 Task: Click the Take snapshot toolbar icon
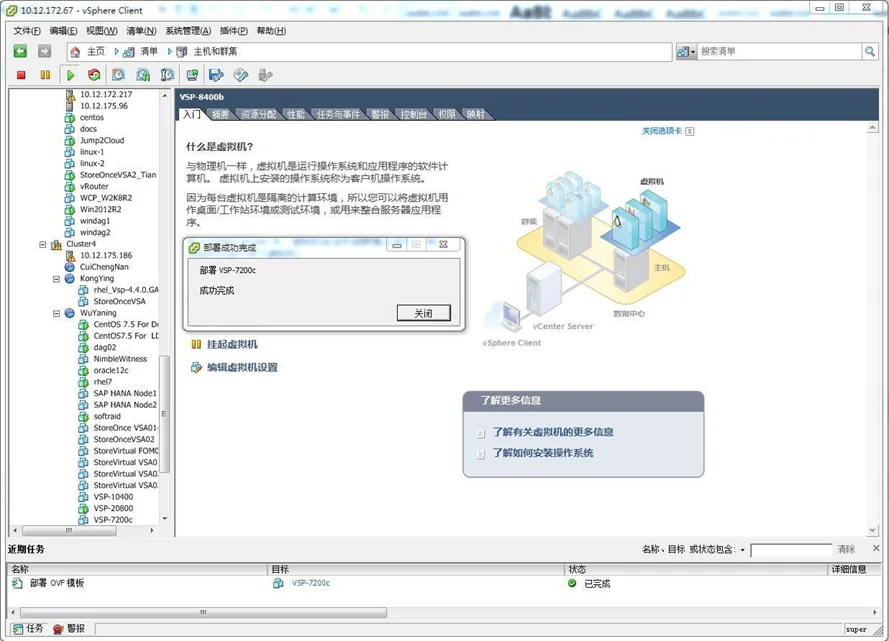(118, 75)
